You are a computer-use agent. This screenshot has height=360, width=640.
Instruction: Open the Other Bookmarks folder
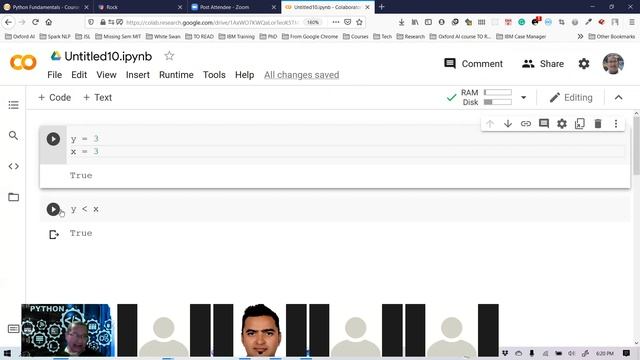pyautogui.click(x=611, y=36)
